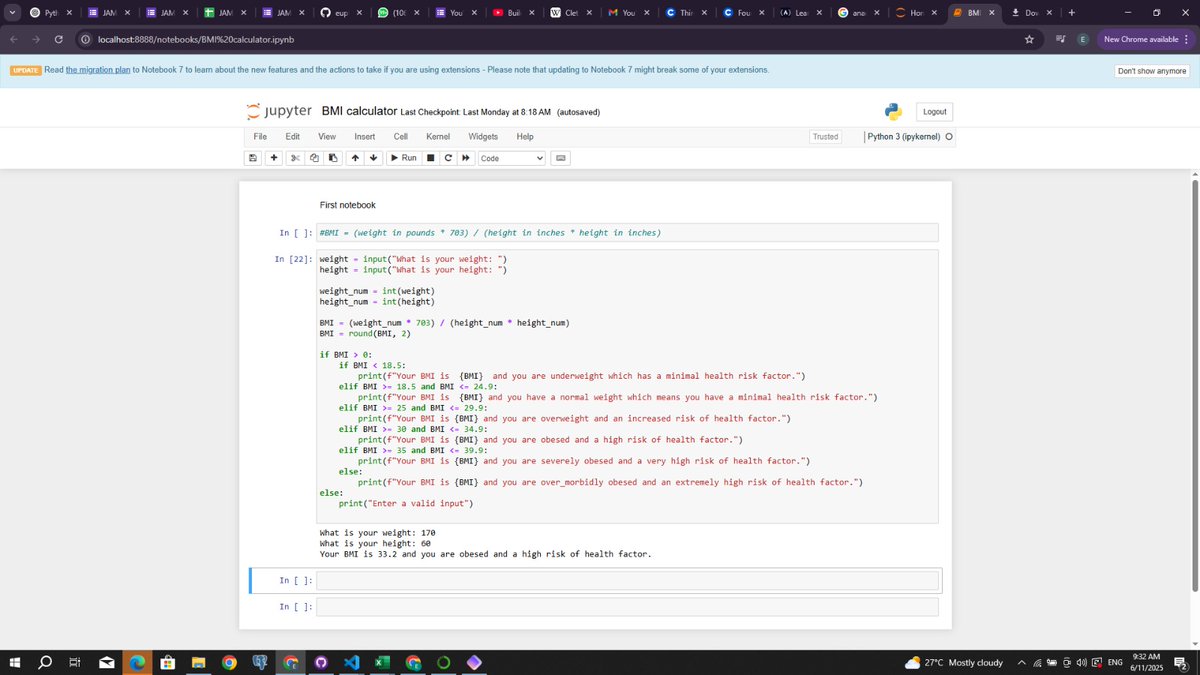
Task: Run the selected cell
Action: click(403, 158)
